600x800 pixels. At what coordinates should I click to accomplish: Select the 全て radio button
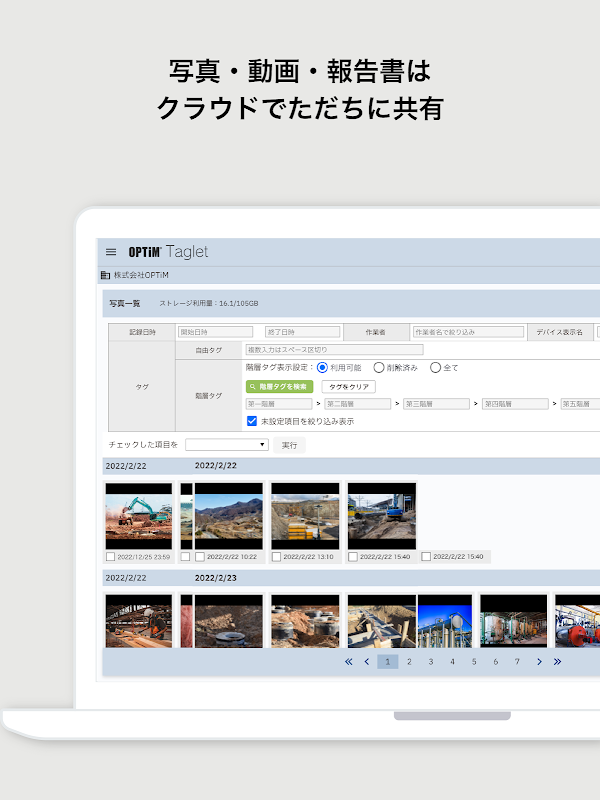(435, 368)
